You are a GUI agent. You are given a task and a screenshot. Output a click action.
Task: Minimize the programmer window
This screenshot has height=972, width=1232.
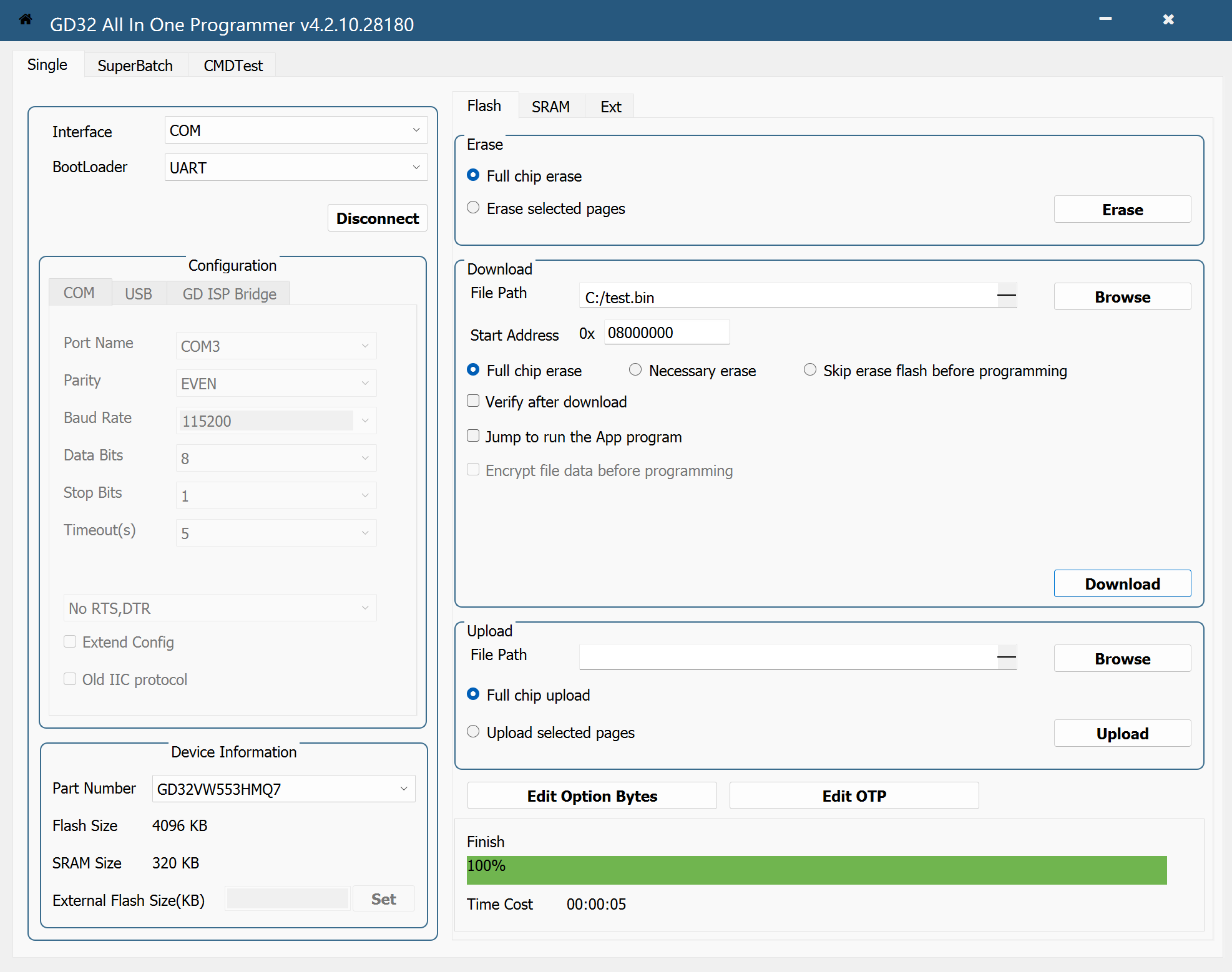1105,19
